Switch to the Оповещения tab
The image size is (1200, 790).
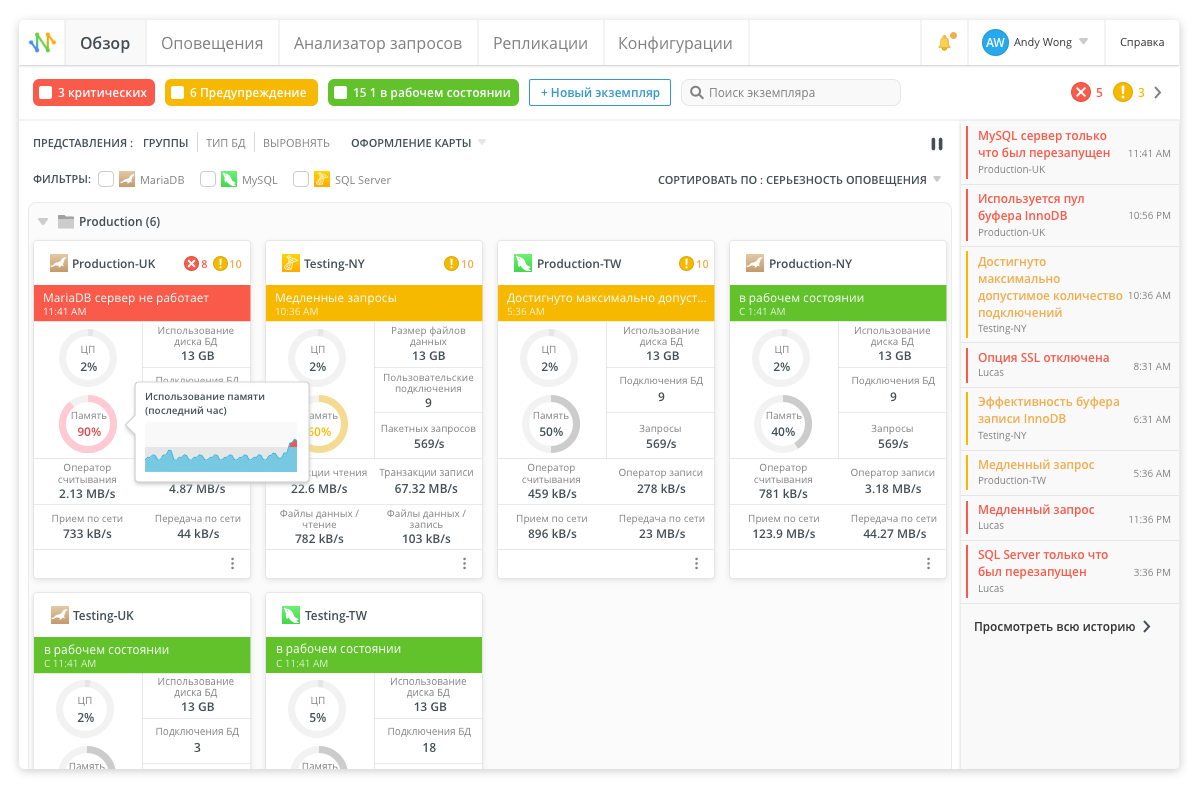pos(212,43)
